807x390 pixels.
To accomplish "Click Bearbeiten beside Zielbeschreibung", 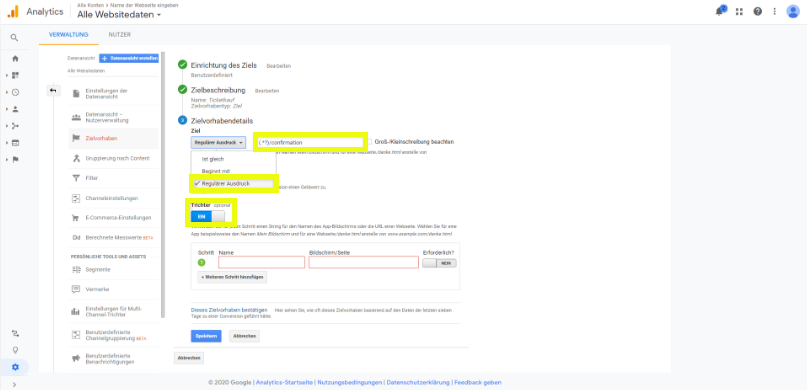I will click(x=267, y=91).
